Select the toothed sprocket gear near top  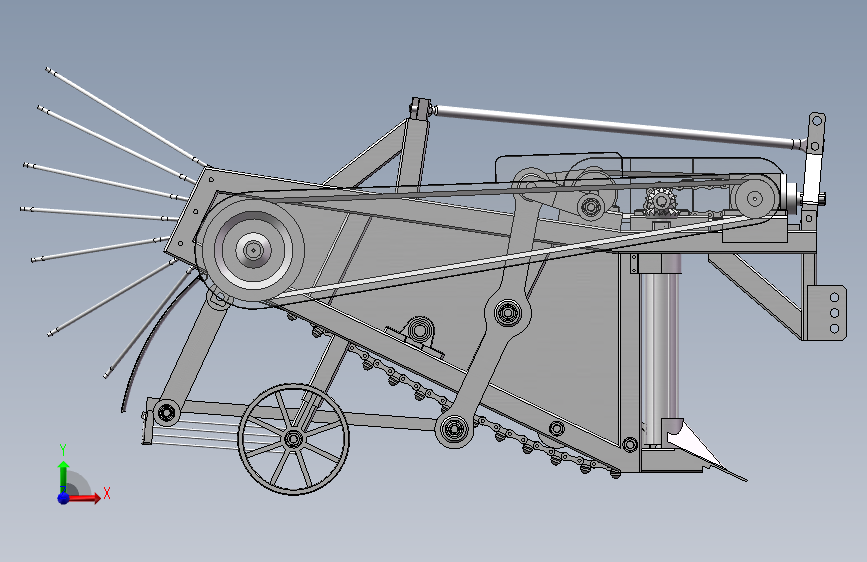660,201
